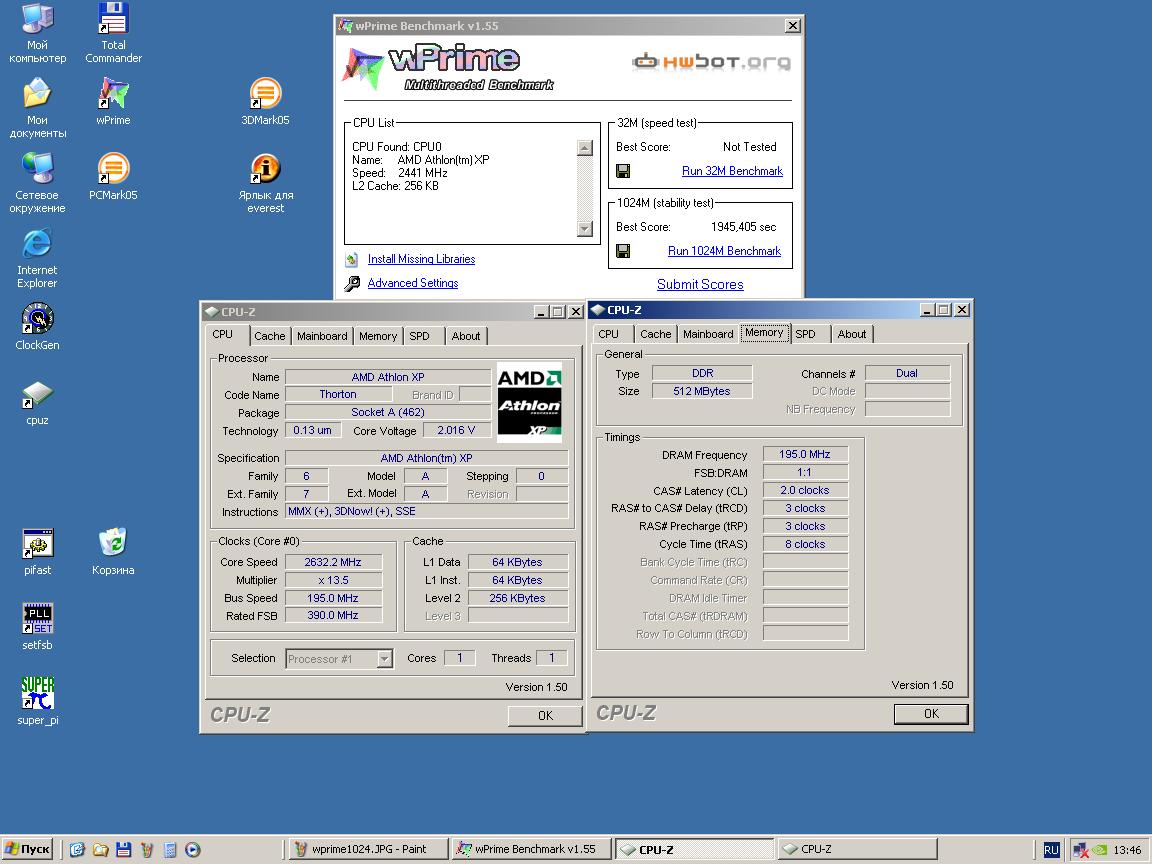Click the RU language indicator in tray
1152x864 pixels.
[x=1051, y=850]
